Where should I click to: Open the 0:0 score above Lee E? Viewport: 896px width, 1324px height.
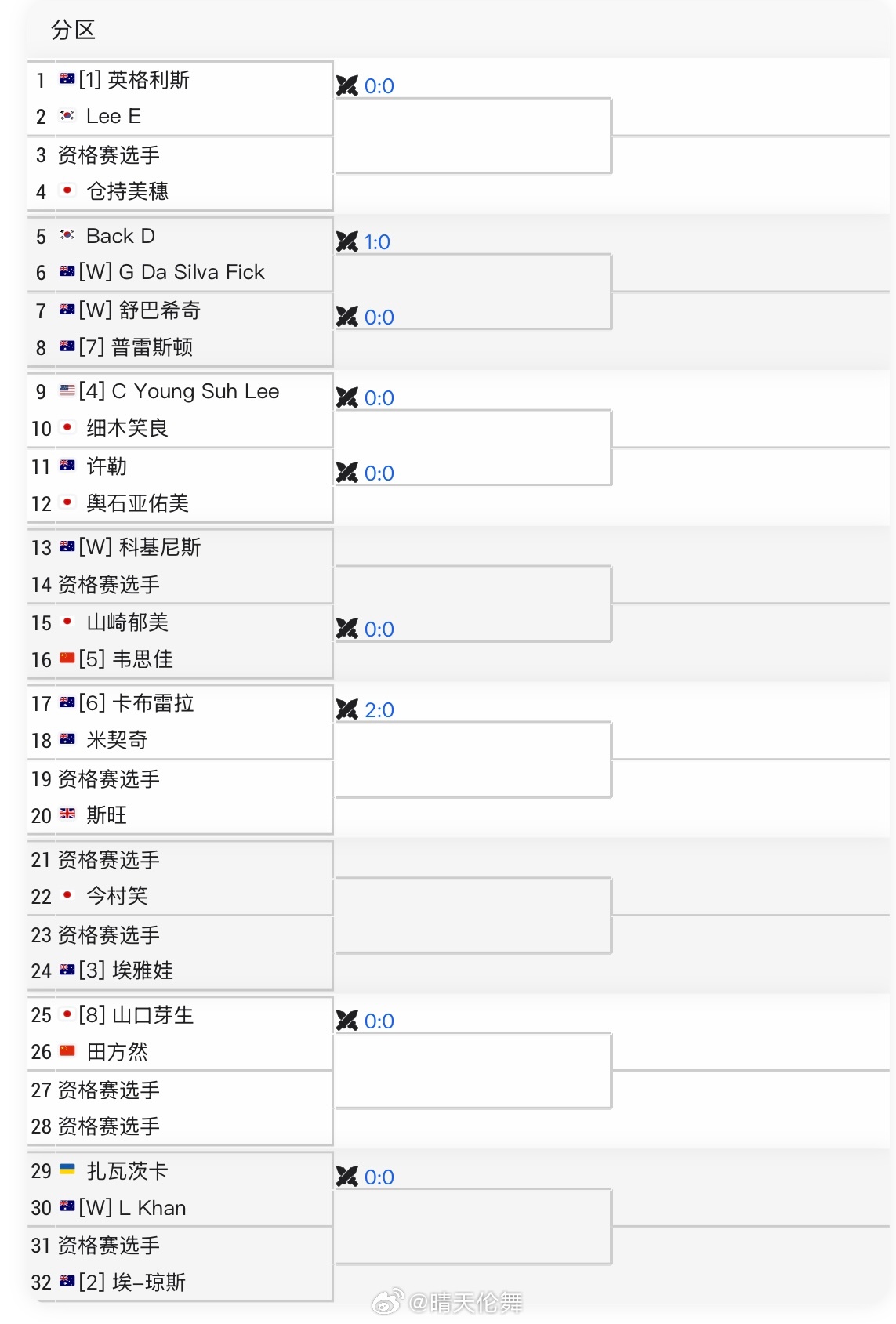[x=380, y=86]
